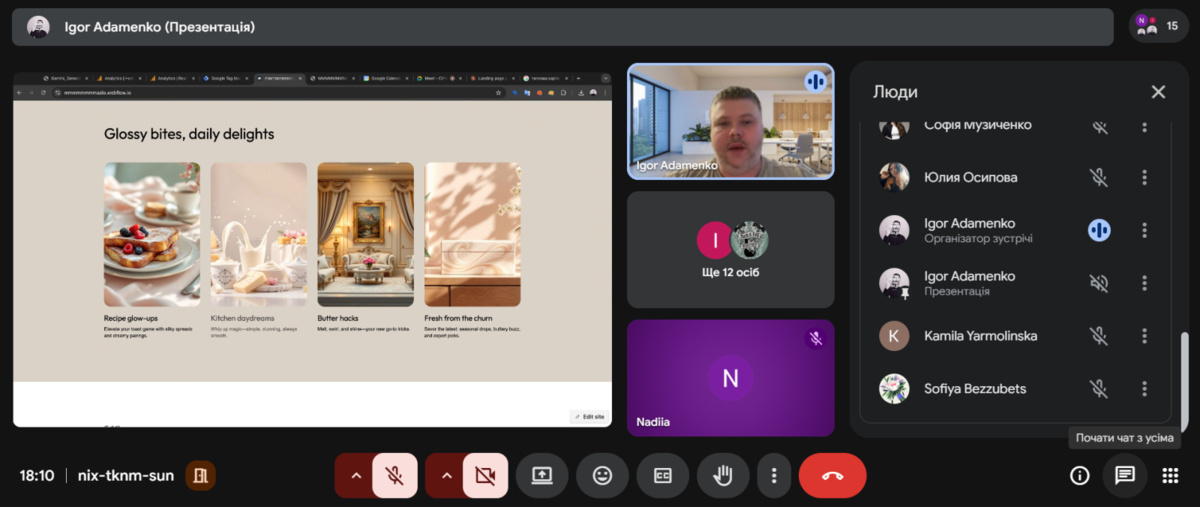Toggle your camera on
Viewport: 1200px width, 507px height.
point(485,476)
